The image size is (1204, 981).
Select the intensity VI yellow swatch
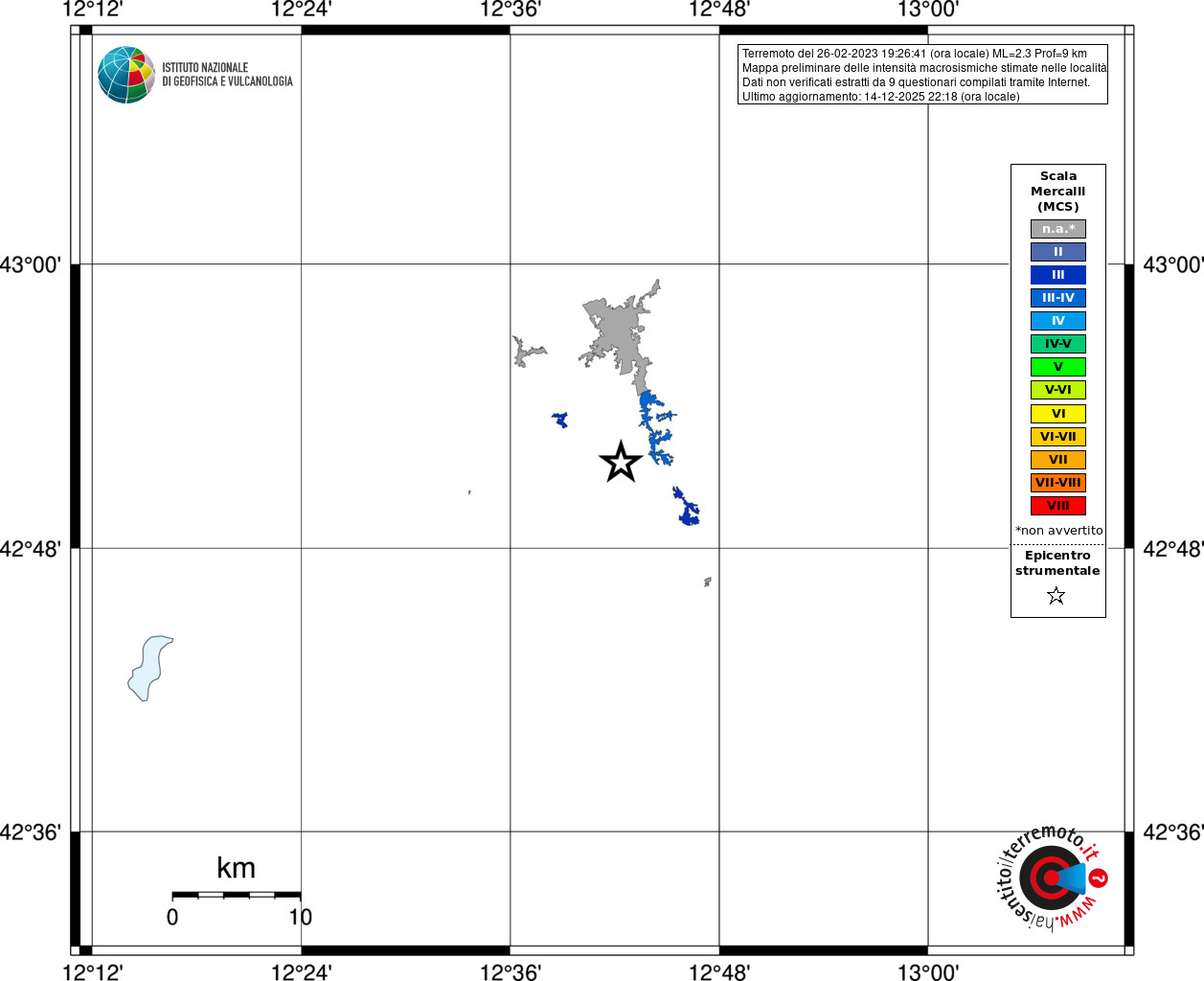tap(1058, 414)
